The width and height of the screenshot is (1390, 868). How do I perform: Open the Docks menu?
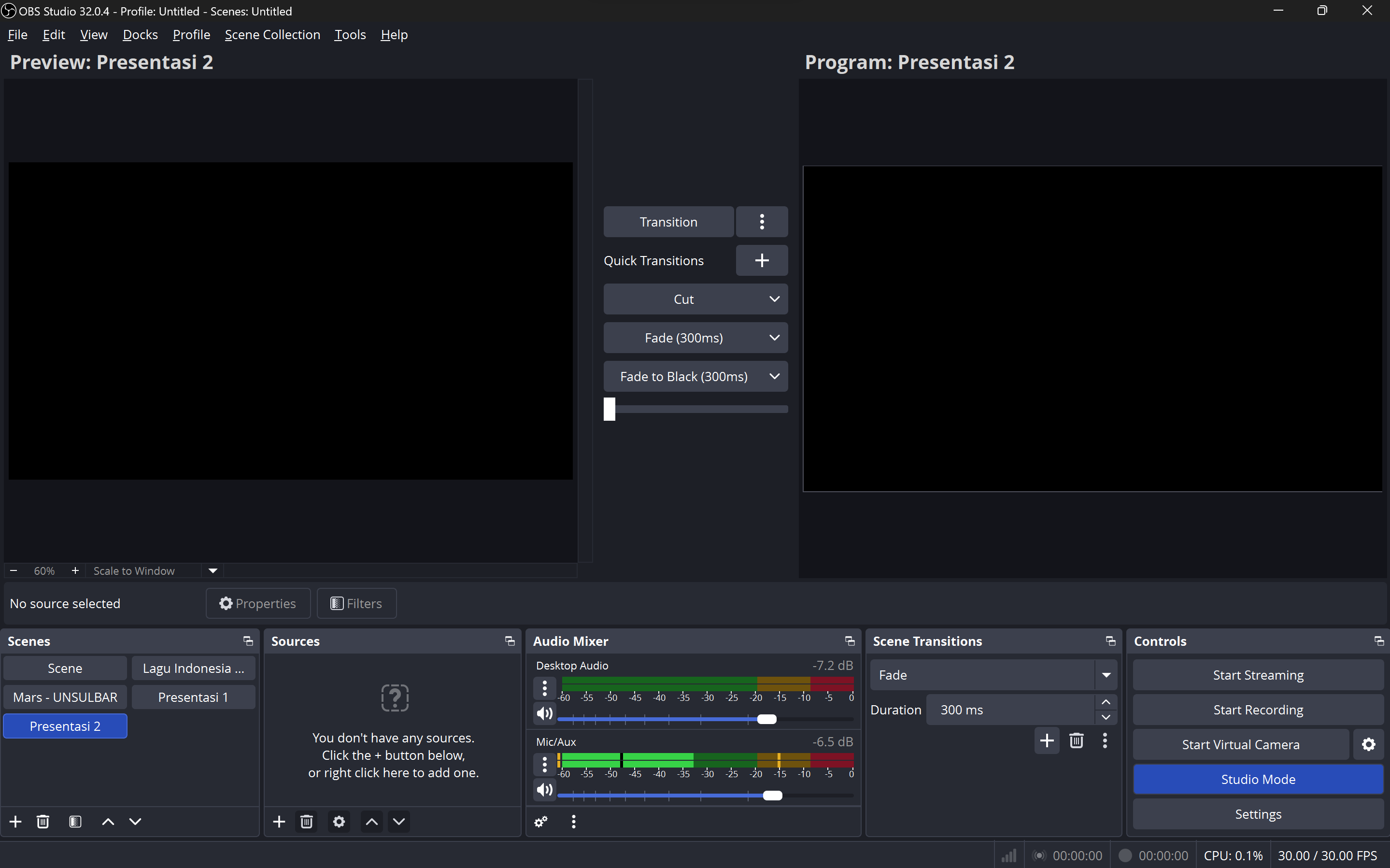pyautogui.click(x=140, y=34)
